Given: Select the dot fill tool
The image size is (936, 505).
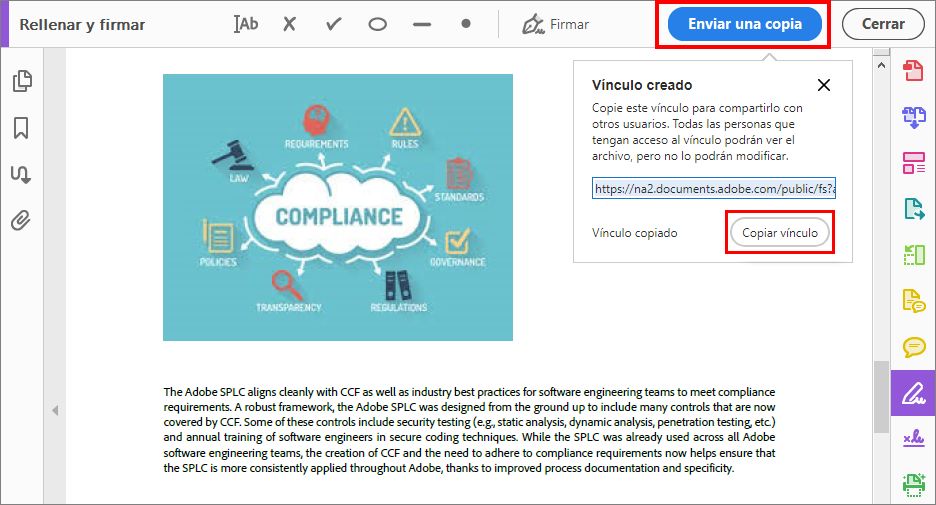Looking at the screenshot, I should pos(466,24).
